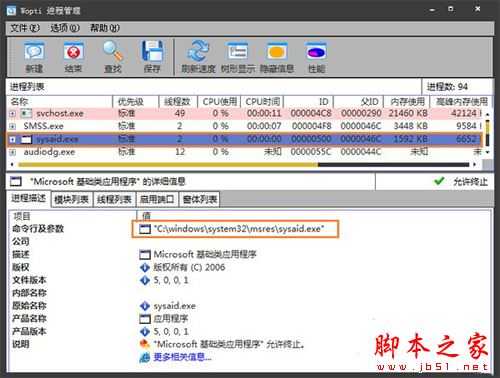Click the 隐藏信息 hide info icon
This screenshot has width=500, height=378.
point(277,52)
